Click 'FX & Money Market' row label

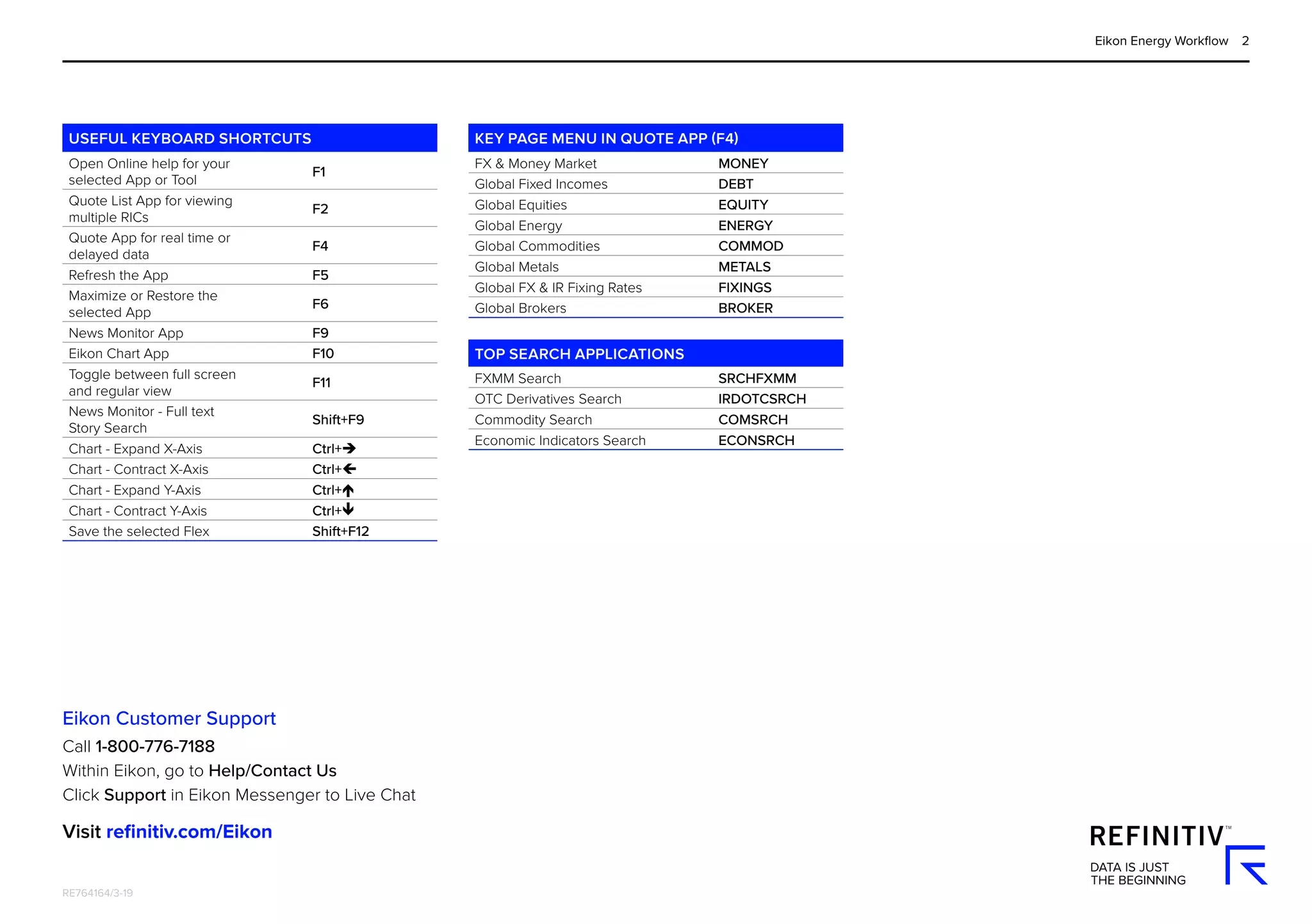point(536,164)
